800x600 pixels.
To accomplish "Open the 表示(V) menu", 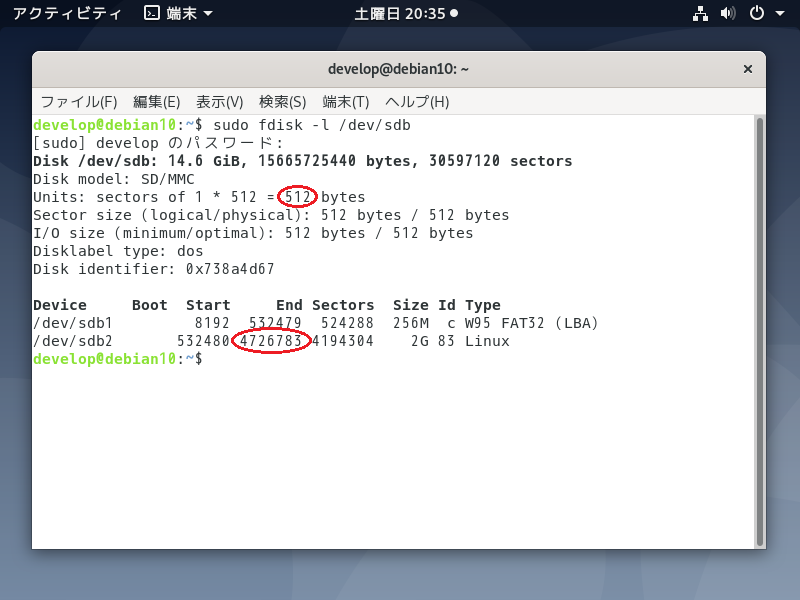I will coord(219,102).
